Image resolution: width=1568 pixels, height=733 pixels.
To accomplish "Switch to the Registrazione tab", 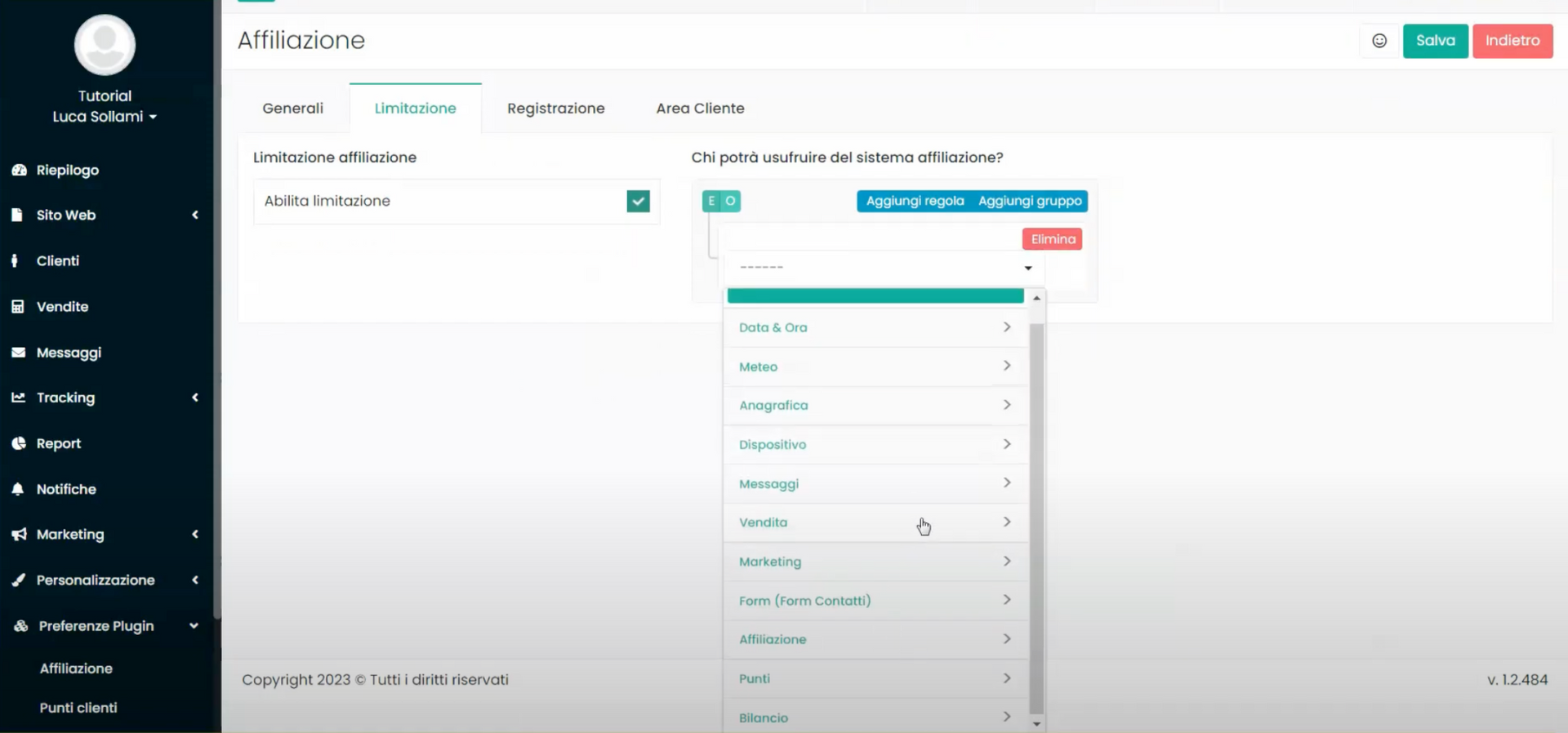I will (x=556, y=109).
